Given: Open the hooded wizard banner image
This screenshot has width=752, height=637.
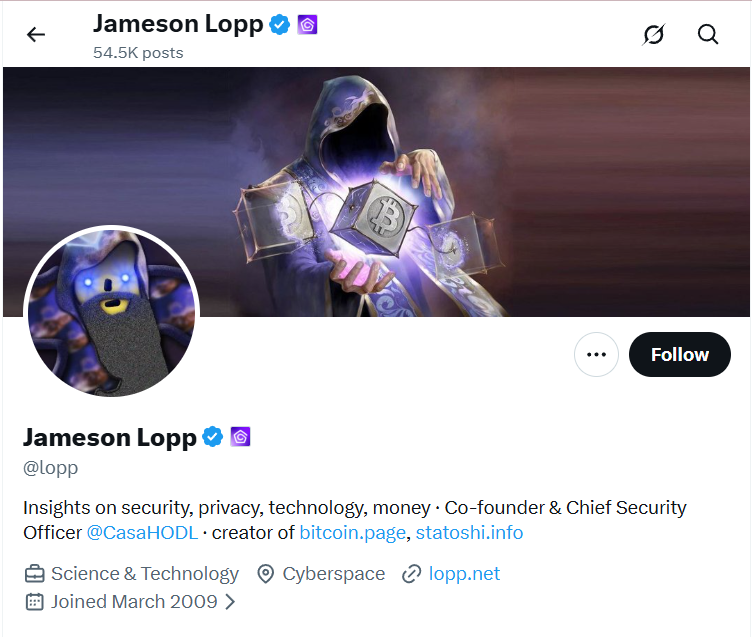Looking at the screenshot, I should point(376,192).
